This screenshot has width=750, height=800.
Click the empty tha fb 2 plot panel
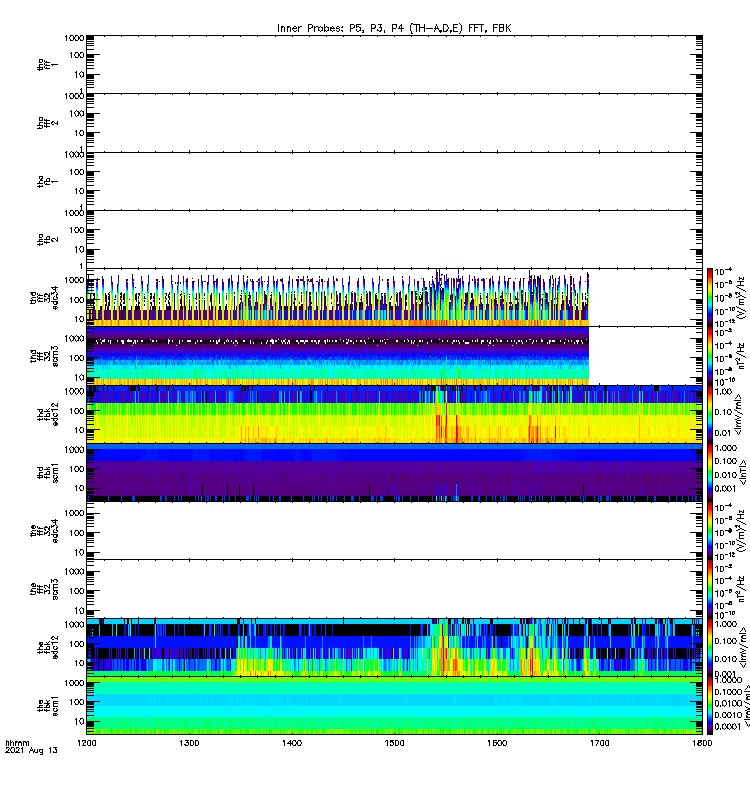[394, 239]
